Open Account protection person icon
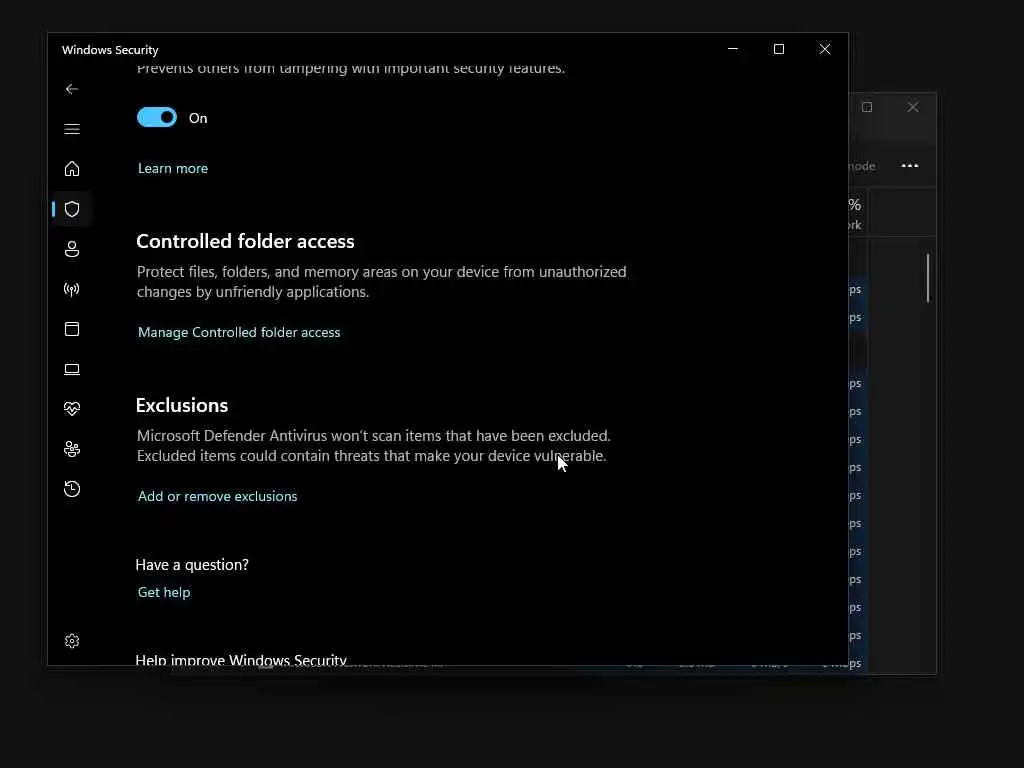 coord(72,249)
